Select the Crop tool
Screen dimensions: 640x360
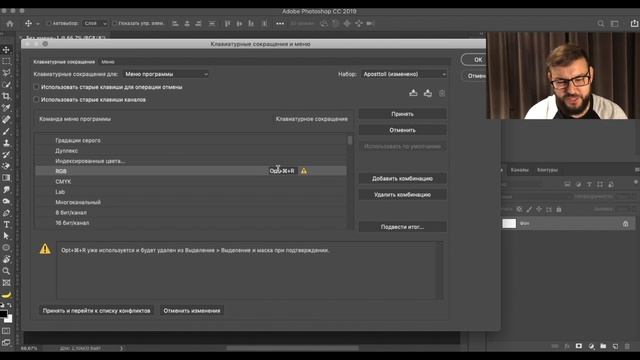click(x=6, y=96)
